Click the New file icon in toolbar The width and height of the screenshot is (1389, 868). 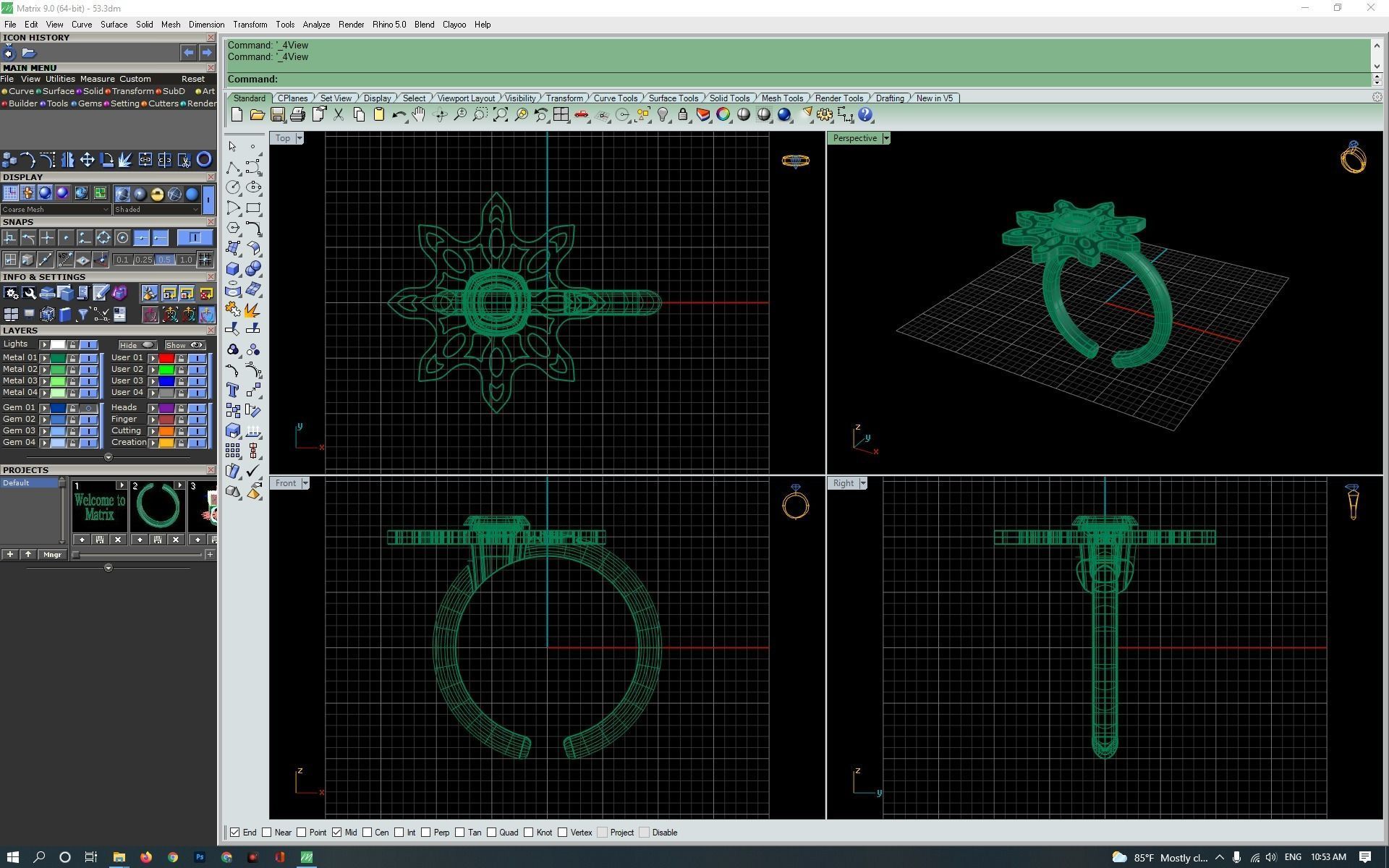tap(237, 115)
